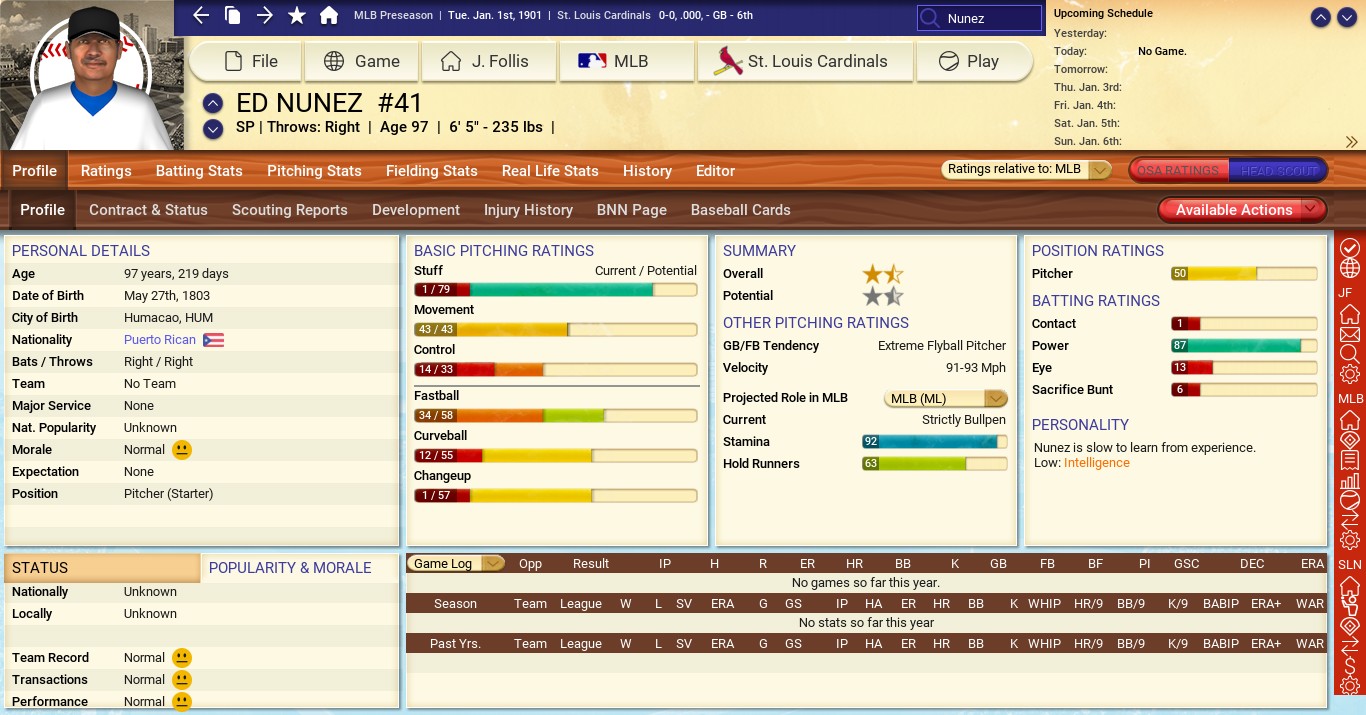Move upcoming schedule down with down arrow
The height and width of the screenshot is (715, 1366).
tap(1345, 17)
